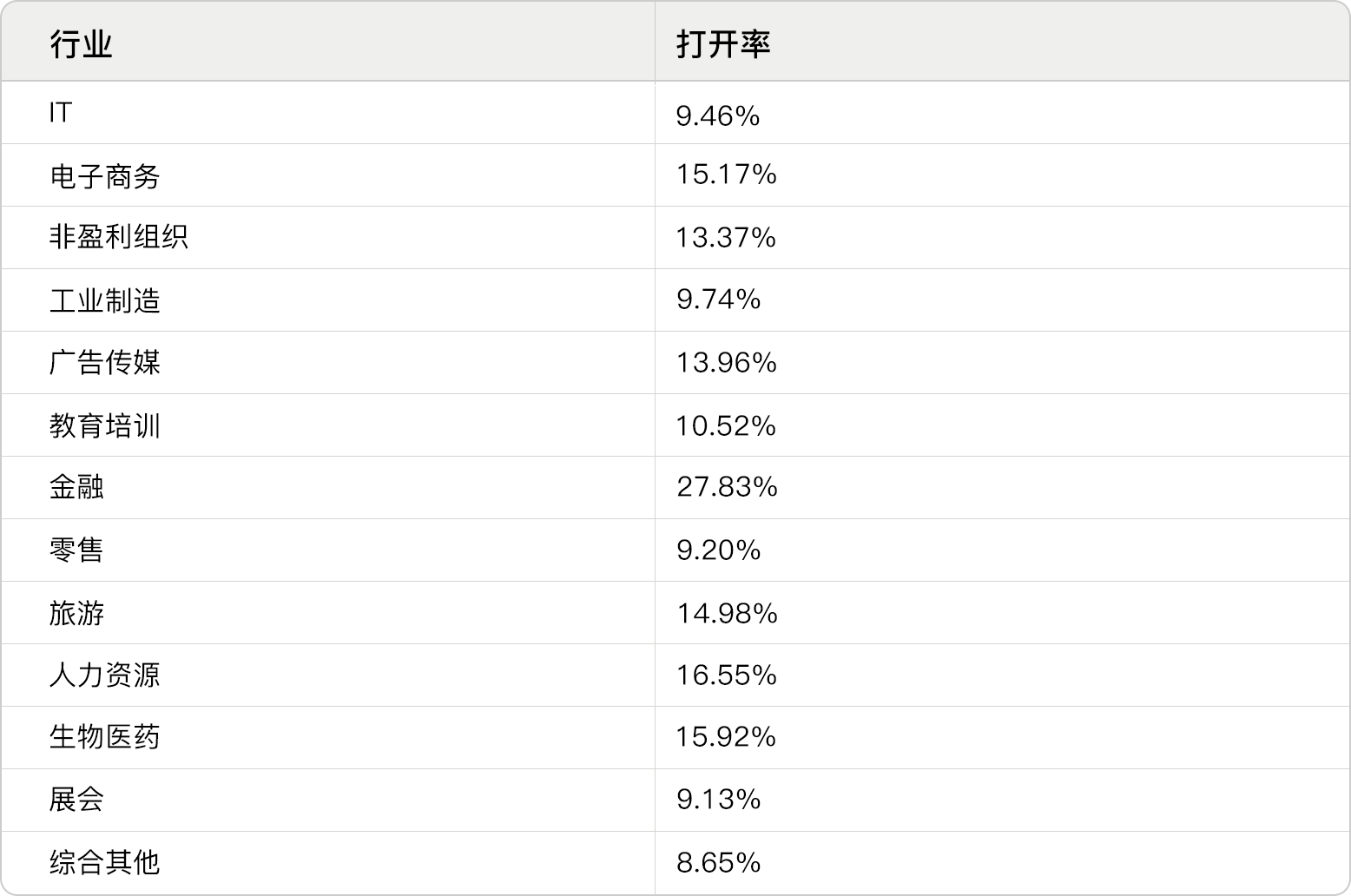
Task: Click the 行业 column header
Action: click(81, 43)
